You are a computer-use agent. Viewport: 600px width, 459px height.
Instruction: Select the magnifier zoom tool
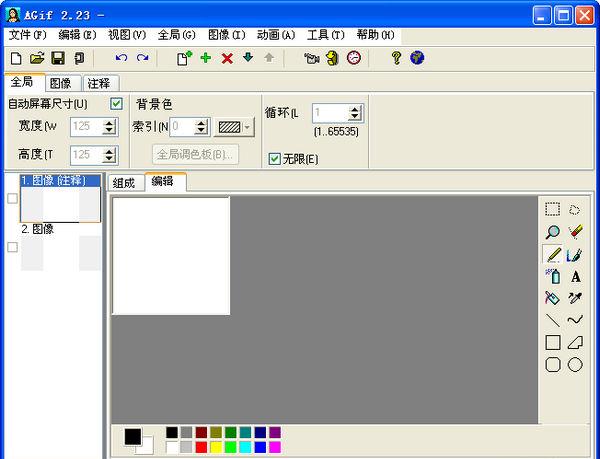[553, 232]
